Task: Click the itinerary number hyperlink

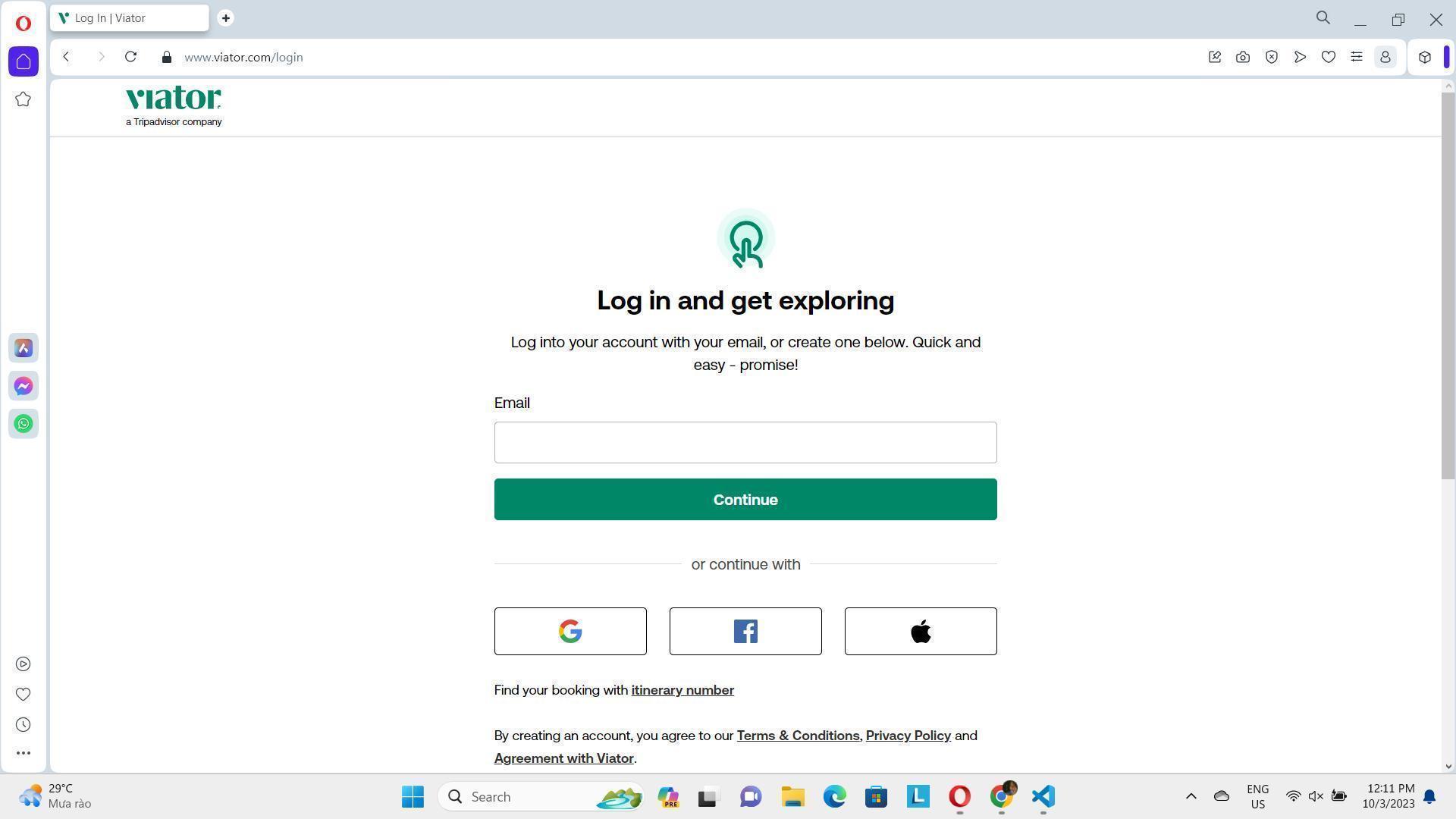Action: coord(682,690)
